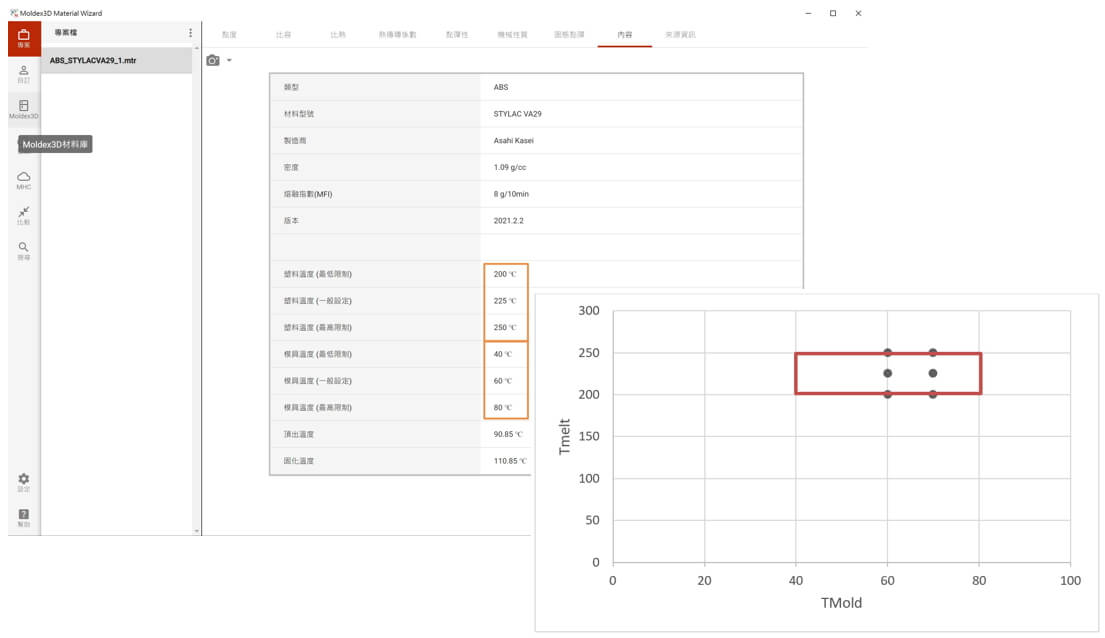Click the camera screenshot icon
The image size is (1105, 638).
pyautogui.click(x=212, y=61)
